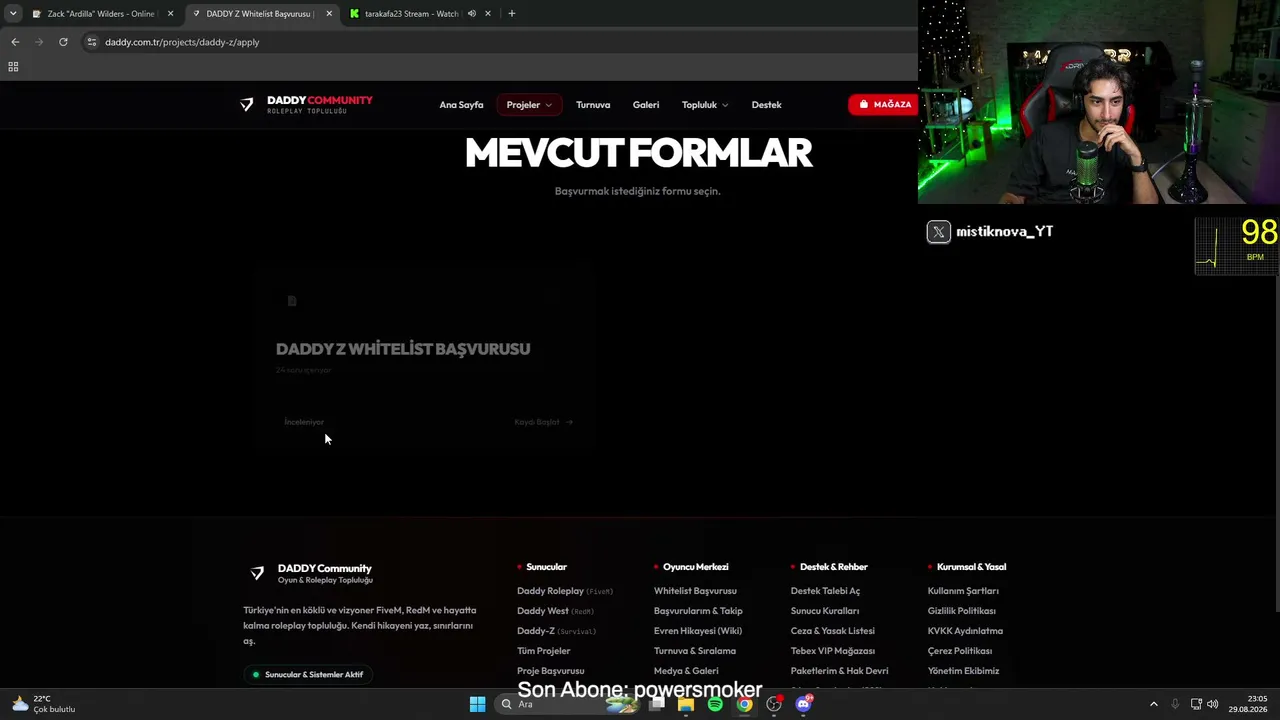
Task: Expand the Projeler dropdown menu
Action: [x=529, y=105]
